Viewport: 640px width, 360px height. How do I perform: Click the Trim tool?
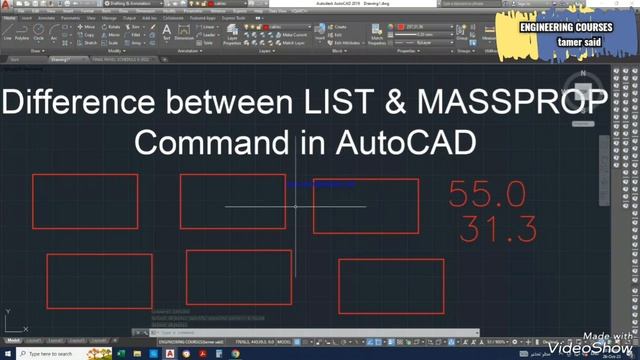(133, 27)
